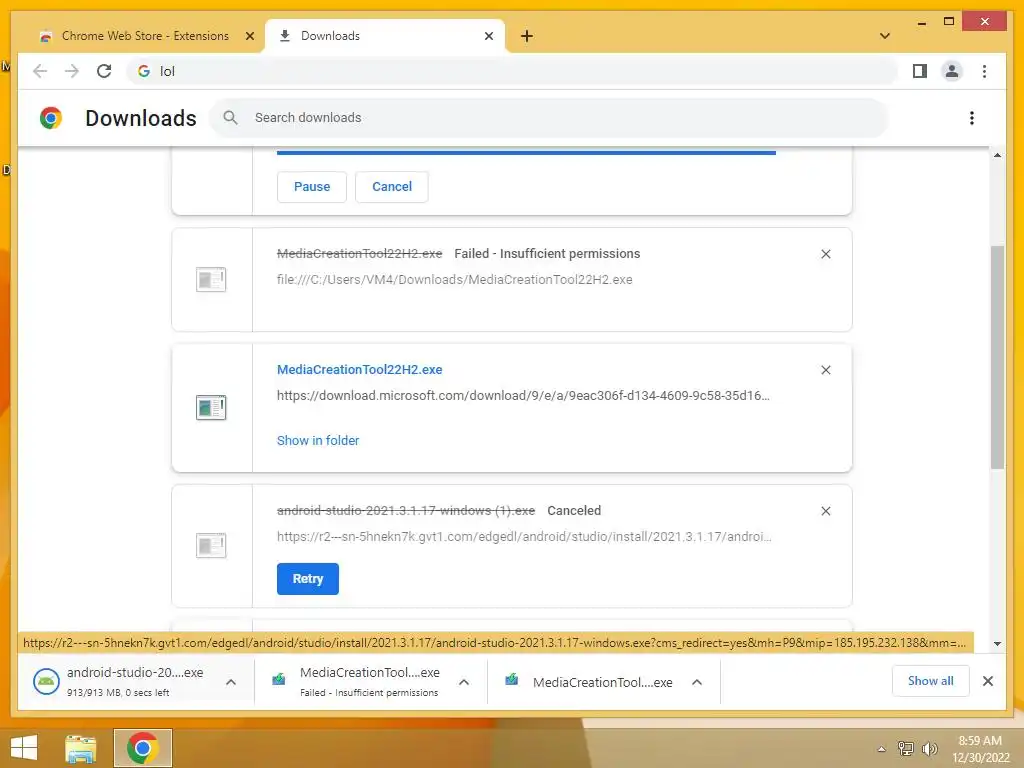The image size is (1024, 768).
Task: Open a new tab with the plus button
Action: [526, 36]
